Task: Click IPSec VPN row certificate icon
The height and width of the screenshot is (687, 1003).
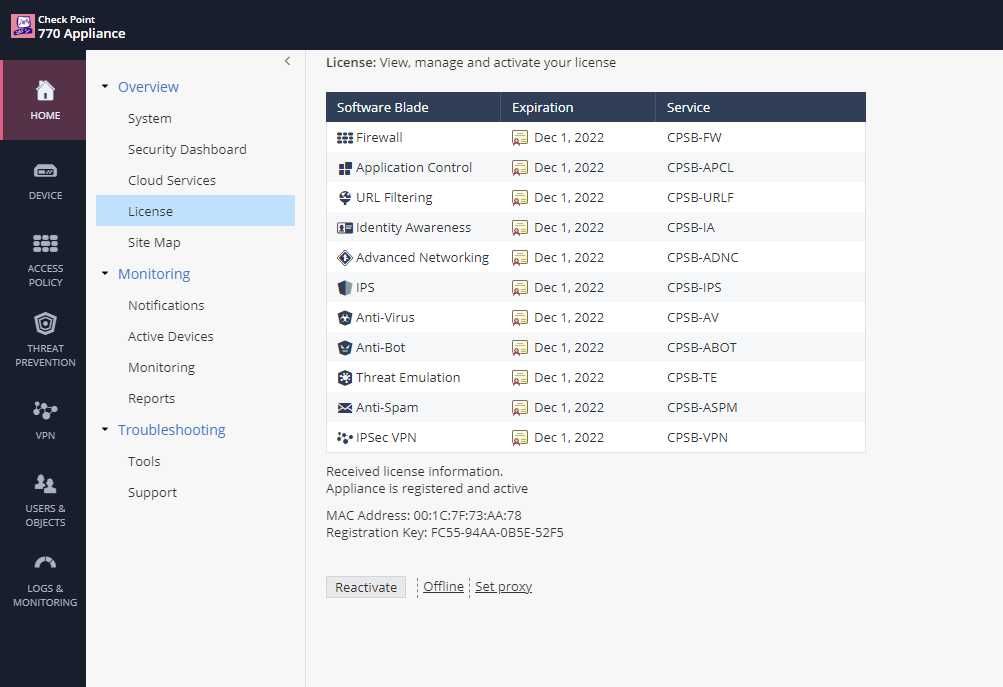Action: [520, 438]
